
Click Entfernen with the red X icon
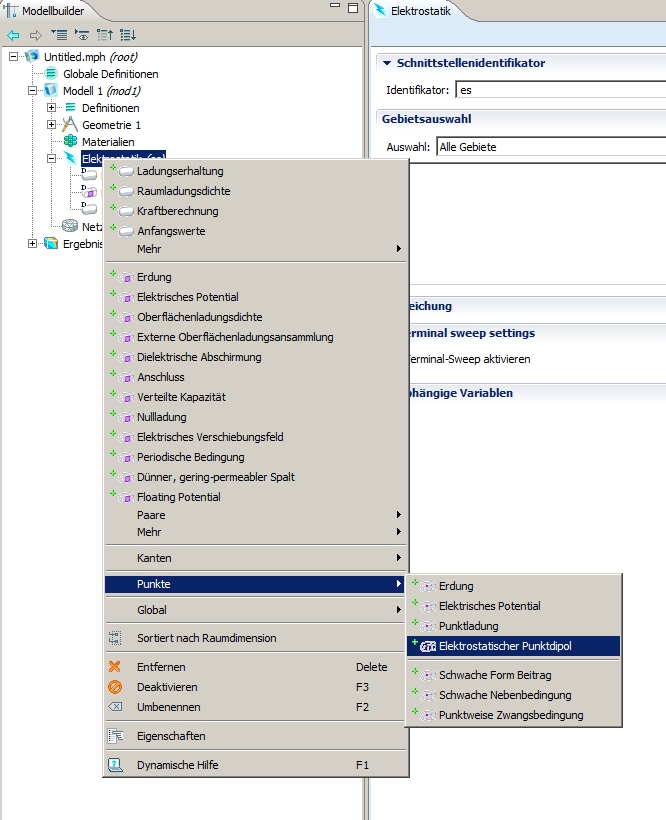click(x=160, y=667)
